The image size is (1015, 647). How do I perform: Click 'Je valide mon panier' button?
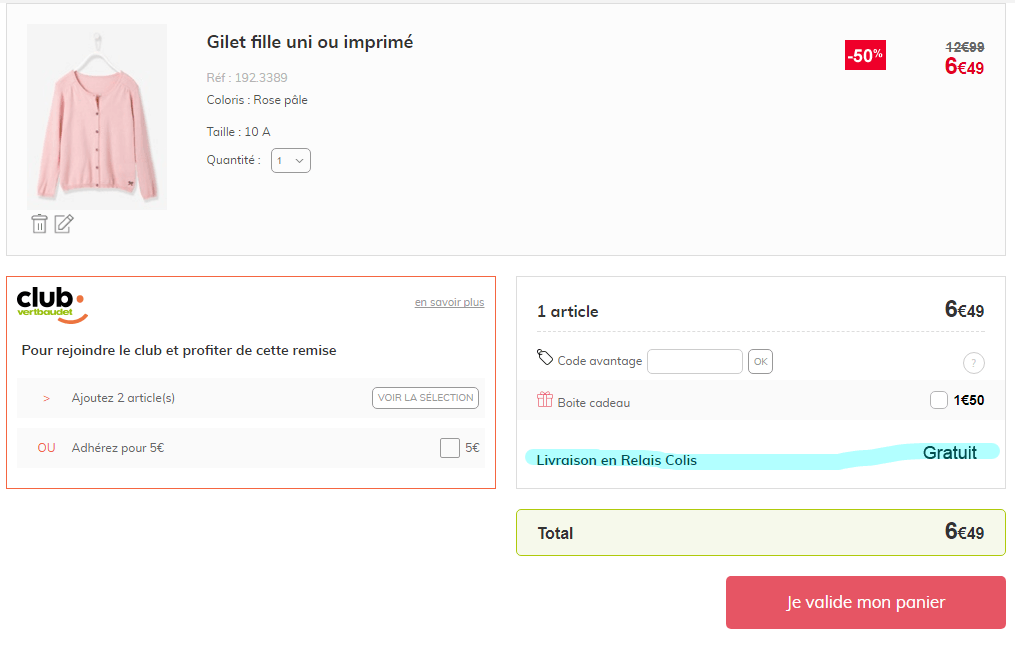[865, 602]
